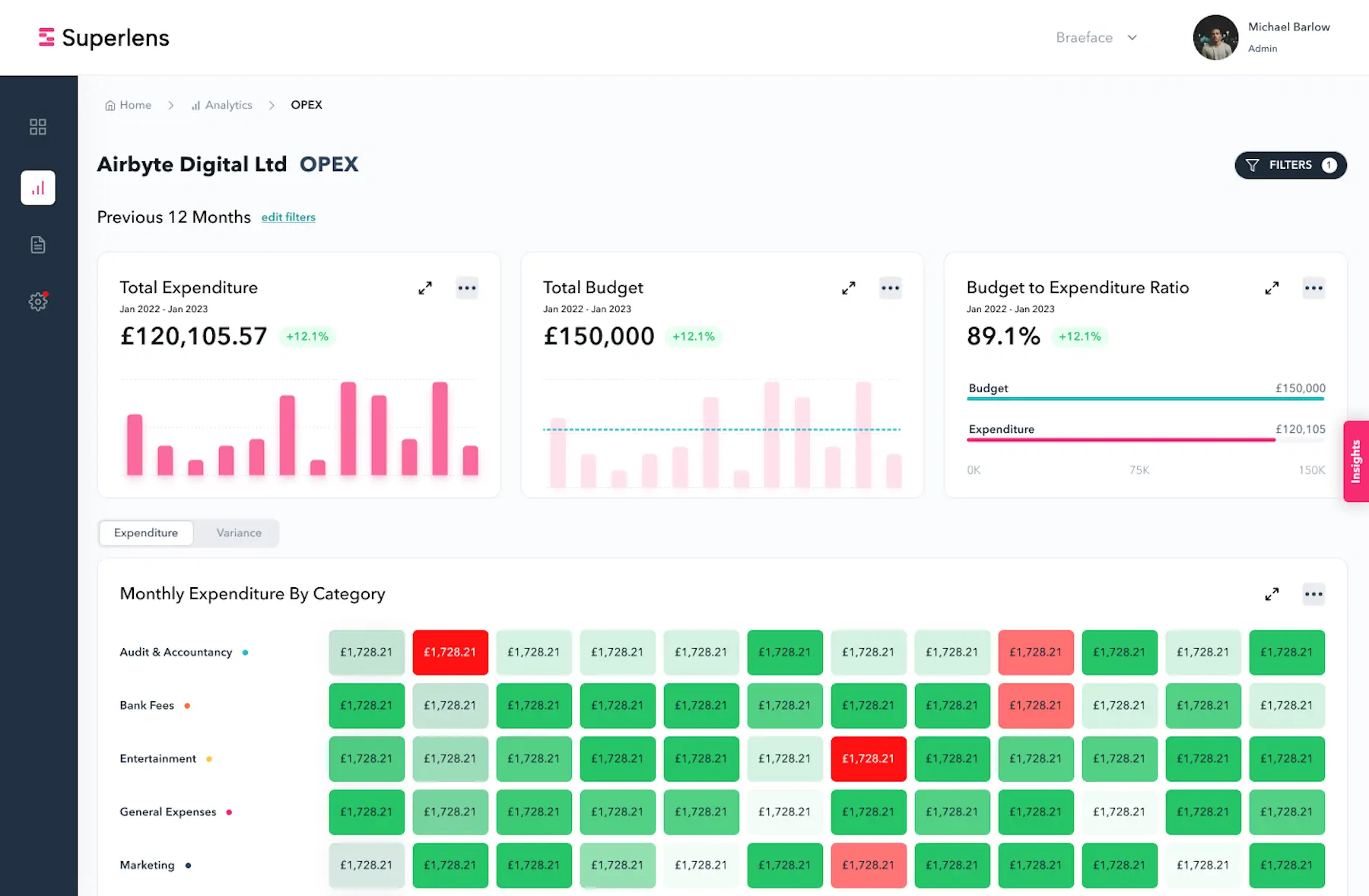
Task: Open Monthly Expenditure more options menu
Action: coord(1313,594)
